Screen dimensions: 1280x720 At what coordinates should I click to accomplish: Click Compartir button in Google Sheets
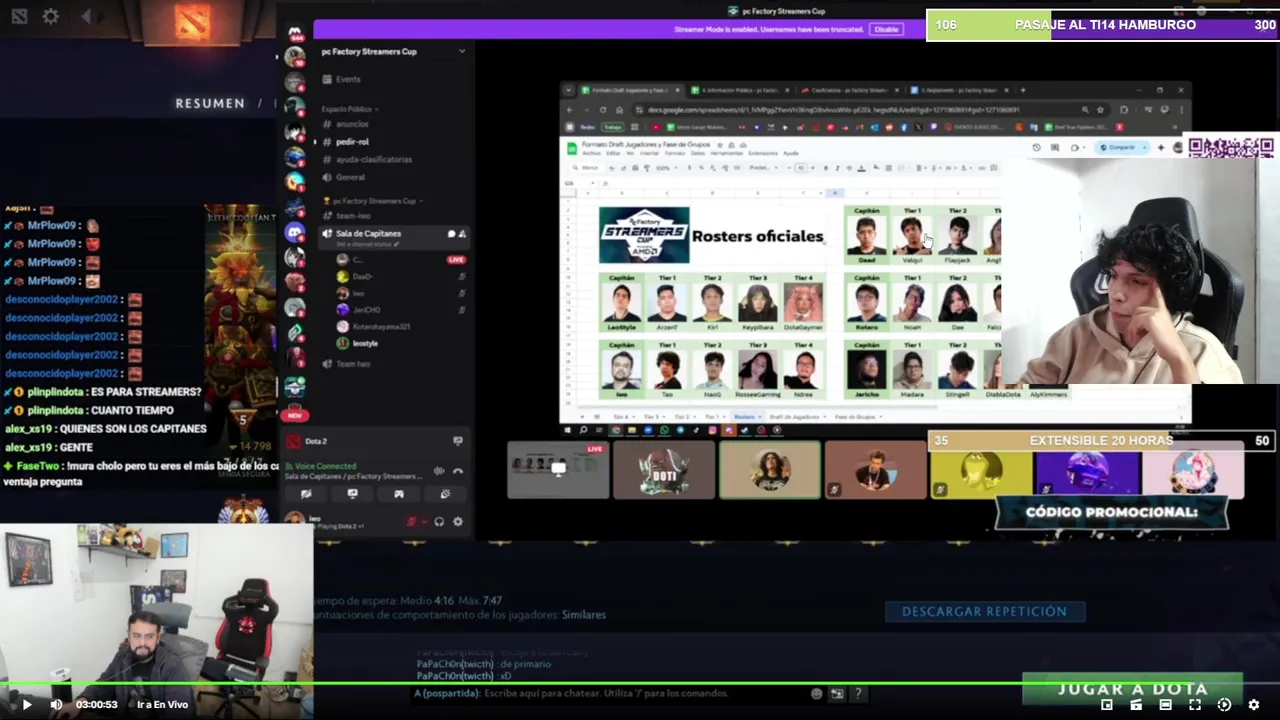coord(1123,147)
